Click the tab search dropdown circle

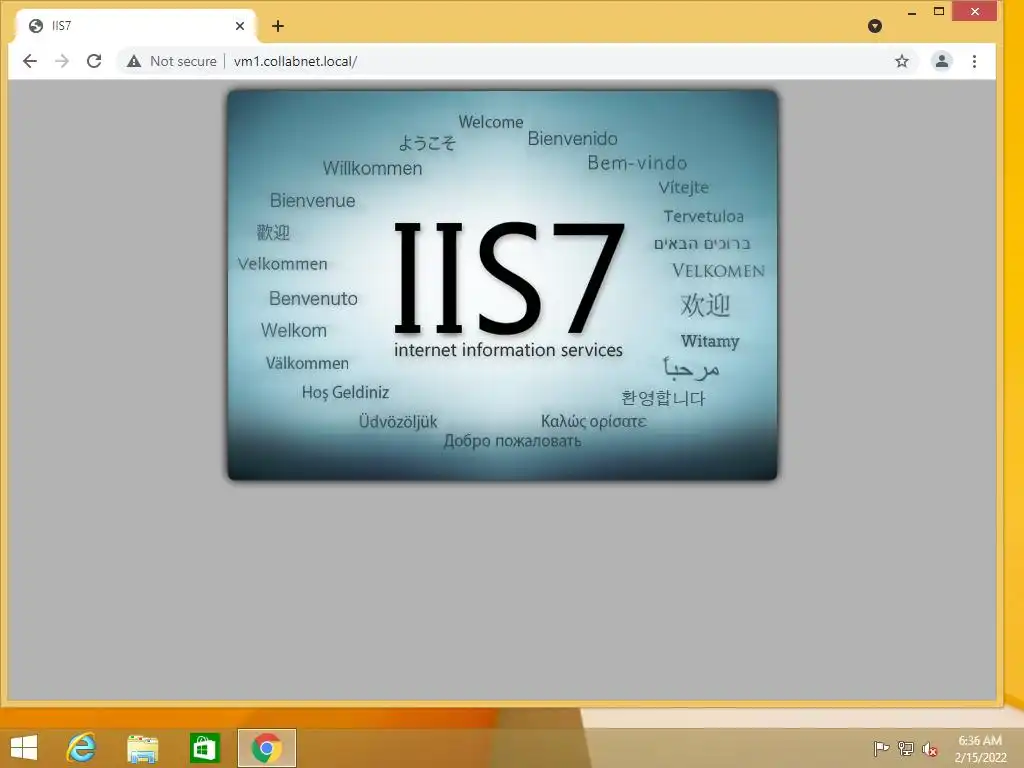pos(875,26)
